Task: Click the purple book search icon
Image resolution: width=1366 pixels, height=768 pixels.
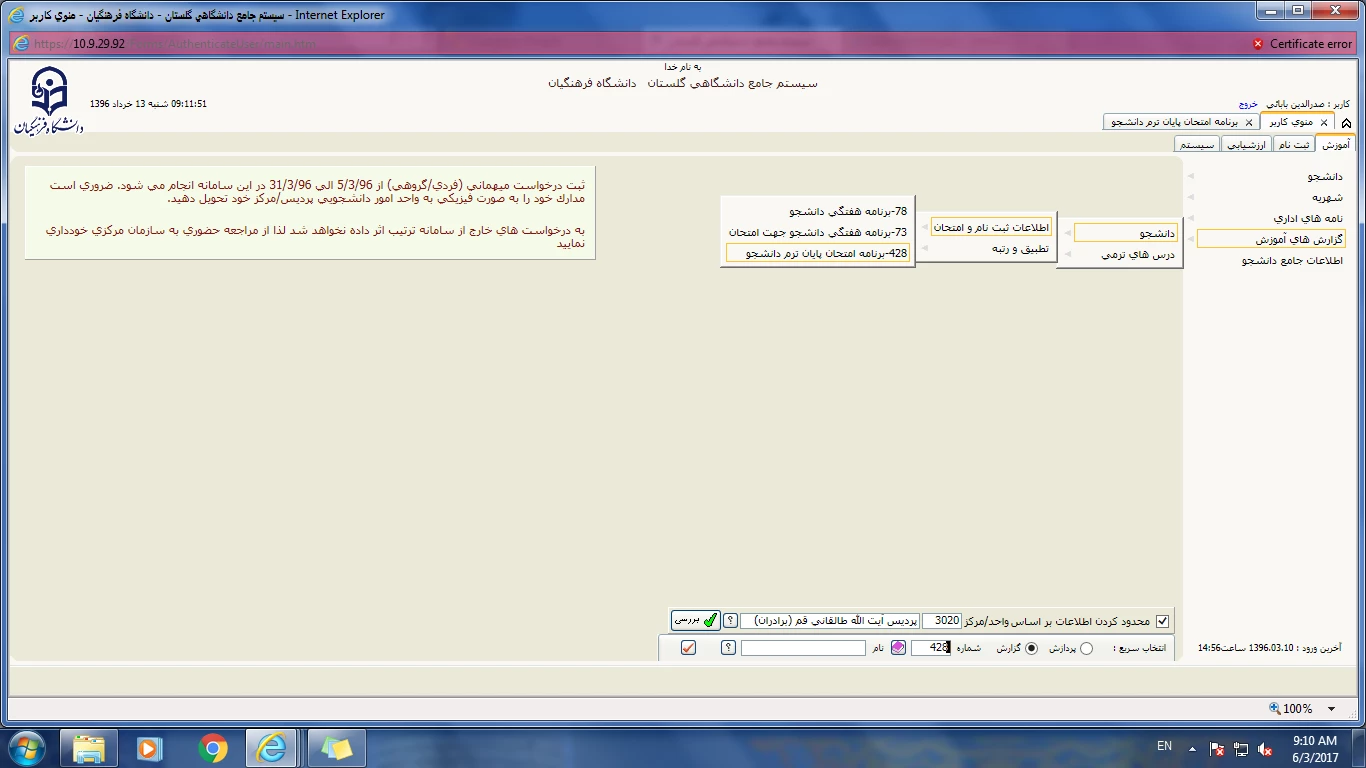Action: tap(898, 648)
